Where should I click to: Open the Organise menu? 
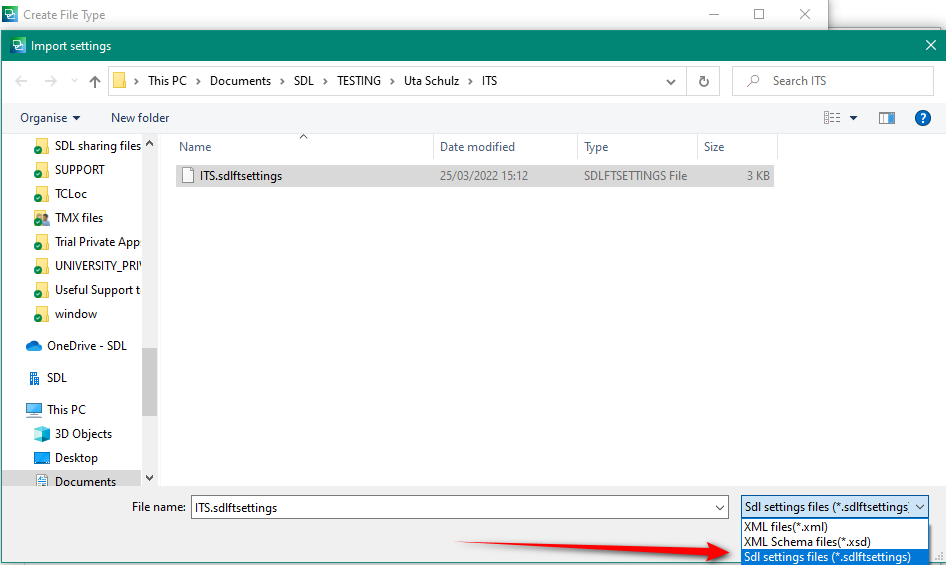pos(50,118)
